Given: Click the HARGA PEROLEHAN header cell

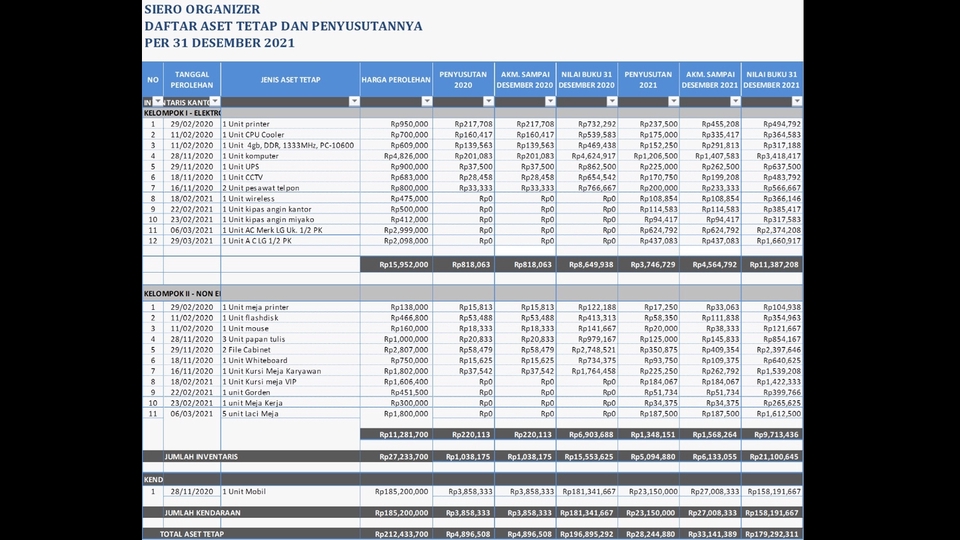Looking at the screenshot, I should (x=396, y=80).
